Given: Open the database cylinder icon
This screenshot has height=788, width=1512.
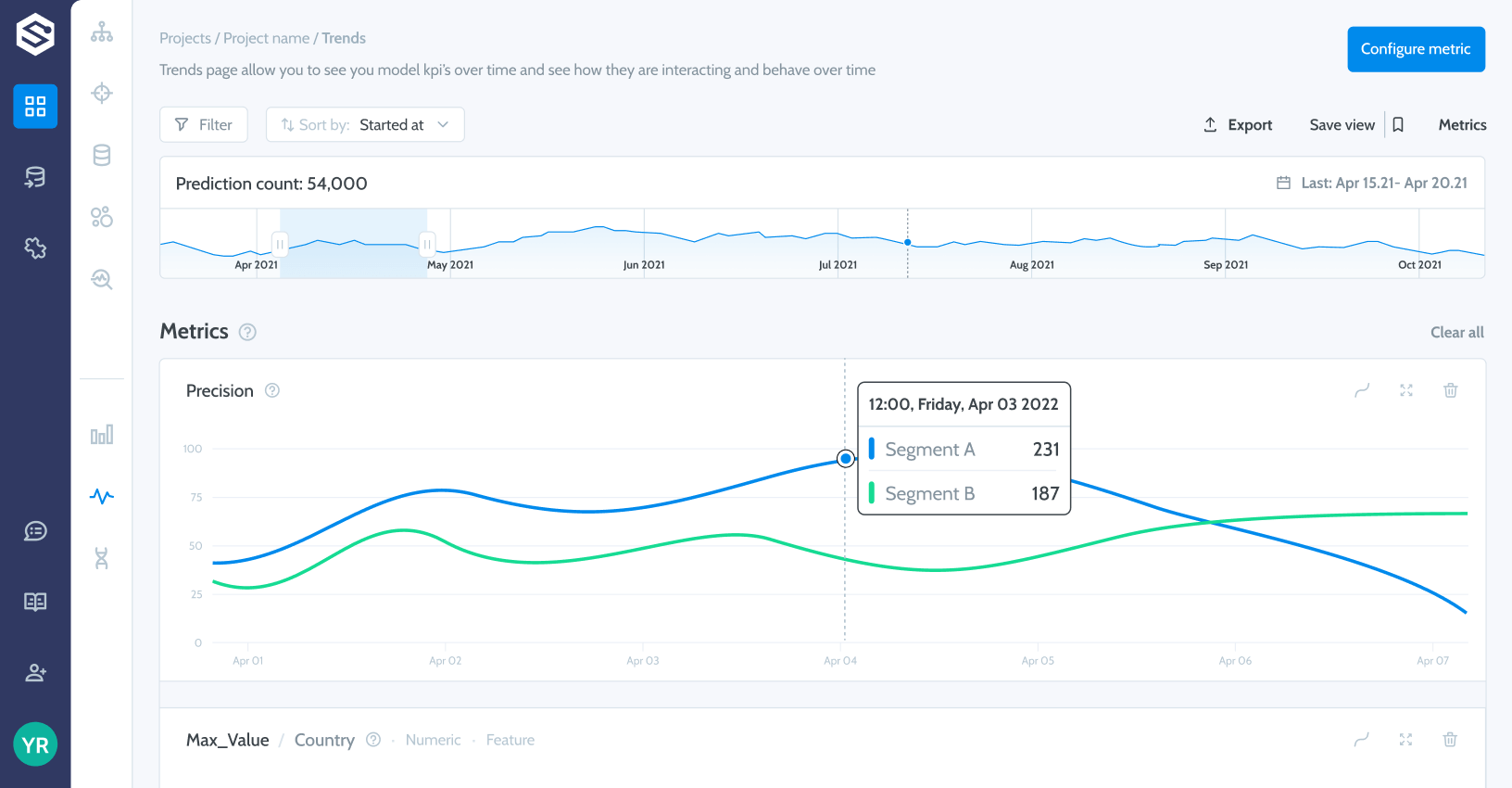Looking at the screenshot, I should (102, 156).
